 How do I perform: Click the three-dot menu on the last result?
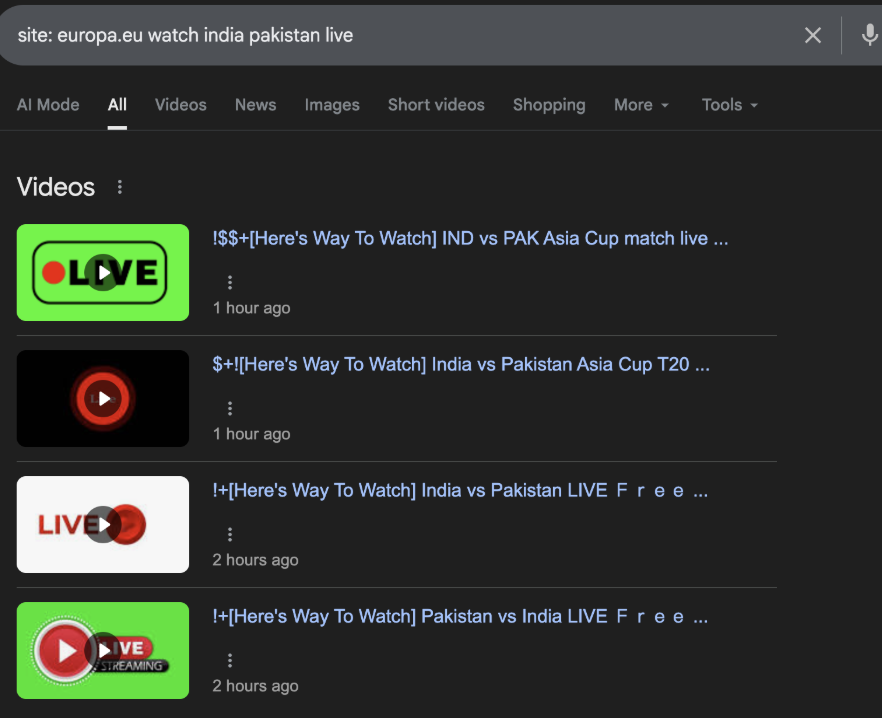(x=230, y=660)
